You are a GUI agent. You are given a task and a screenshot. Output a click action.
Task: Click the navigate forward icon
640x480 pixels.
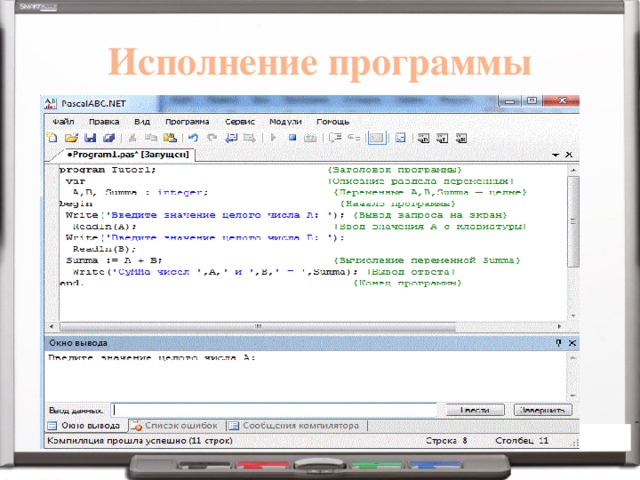(249, 138)
